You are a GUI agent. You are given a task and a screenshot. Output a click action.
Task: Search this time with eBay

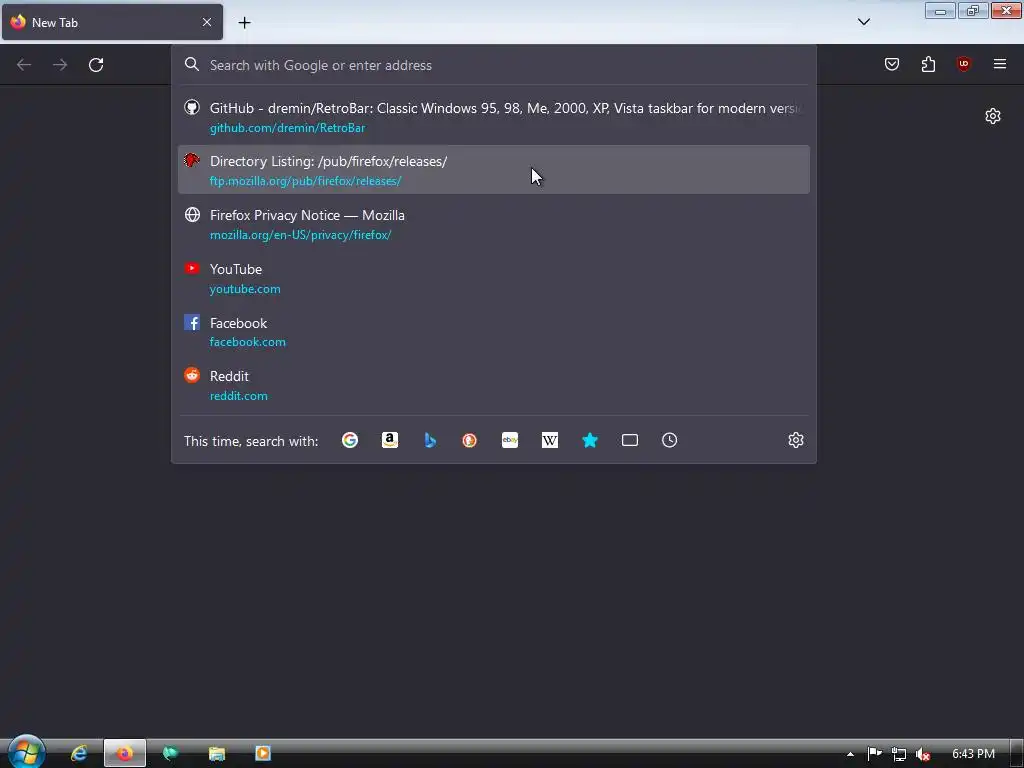click(510, 440)
